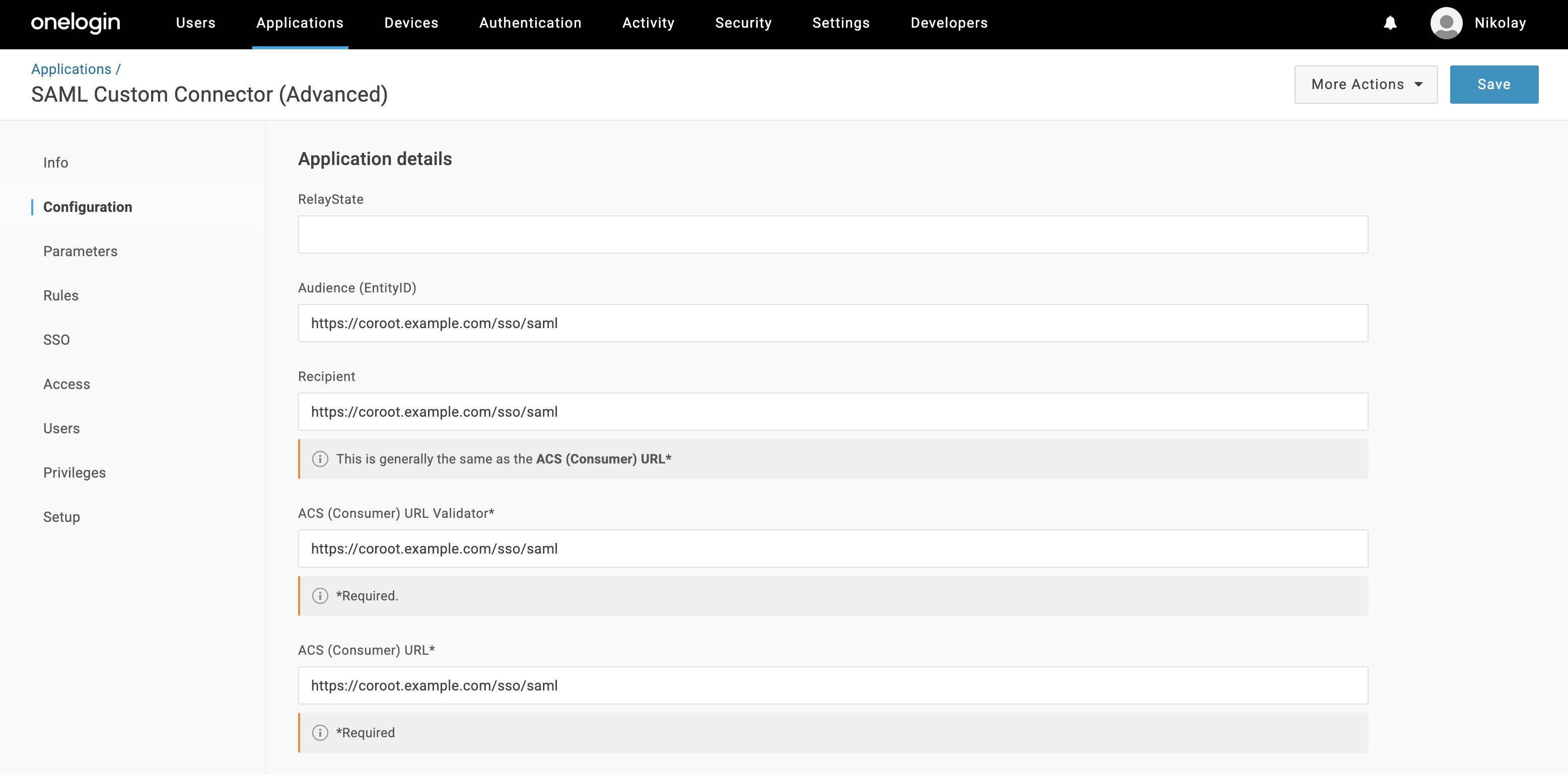The width and height of the screenshot is (1568, 775).
Task: Focus the Recipient input field
Action: click(833, 412)
